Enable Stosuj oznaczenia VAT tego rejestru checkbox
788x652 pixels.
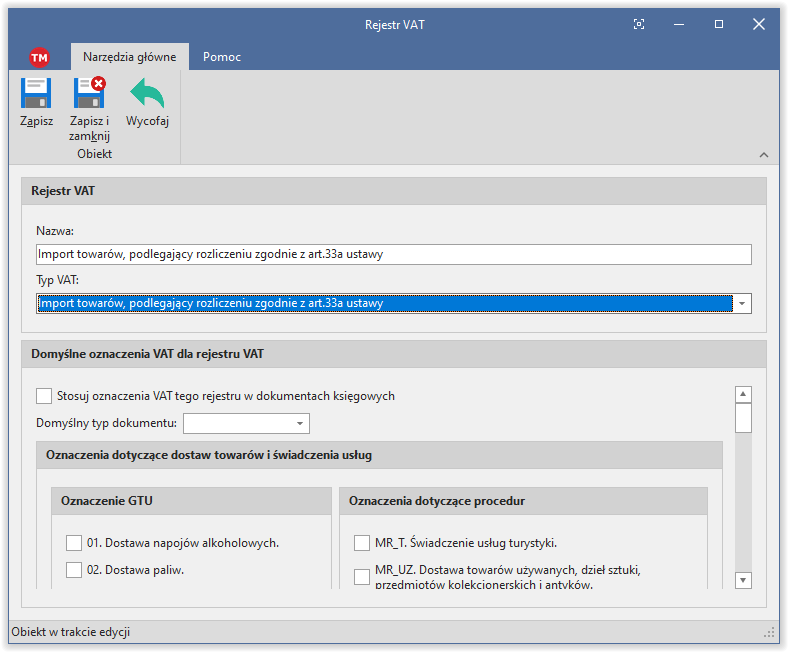pyautogui.click(x=44, y=396)
